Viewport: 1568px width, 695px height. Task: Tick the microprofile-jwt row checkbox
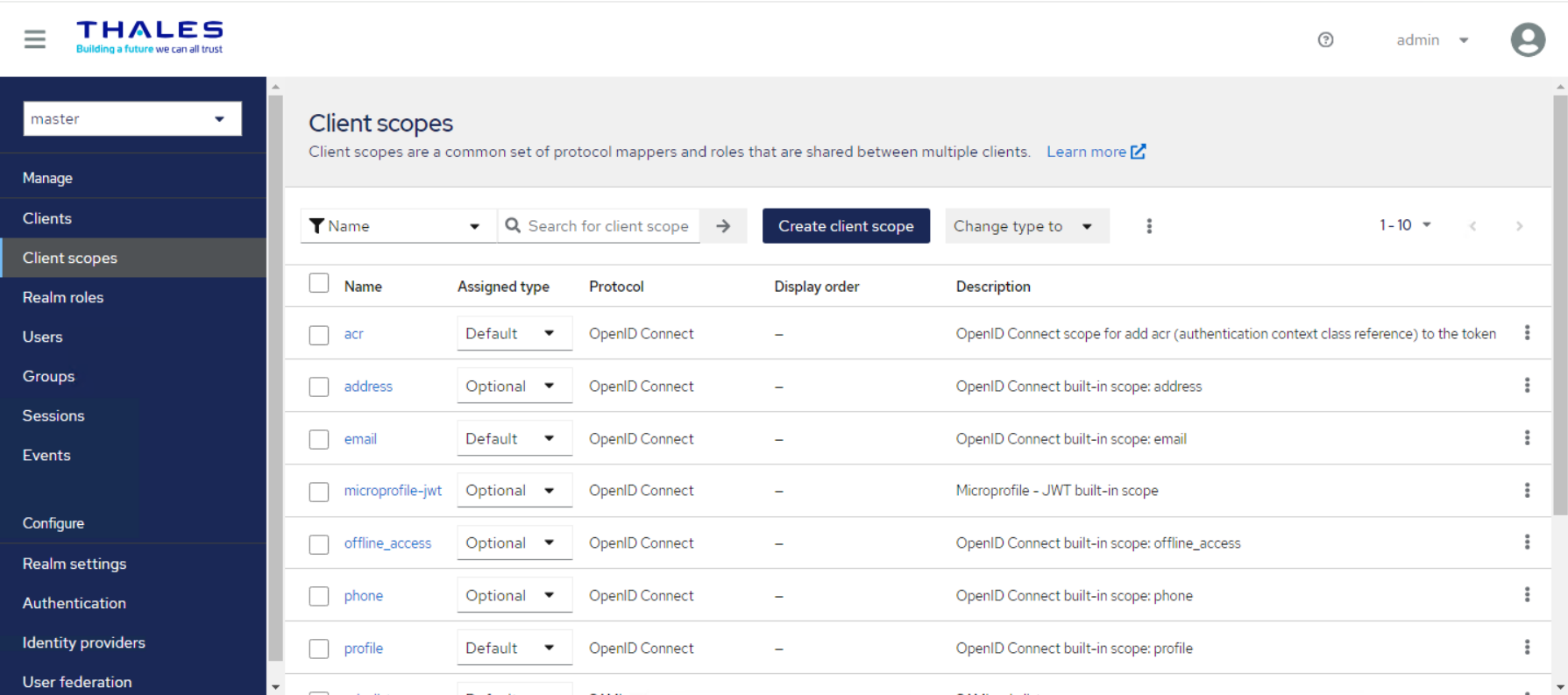click(x=319, y=492)
